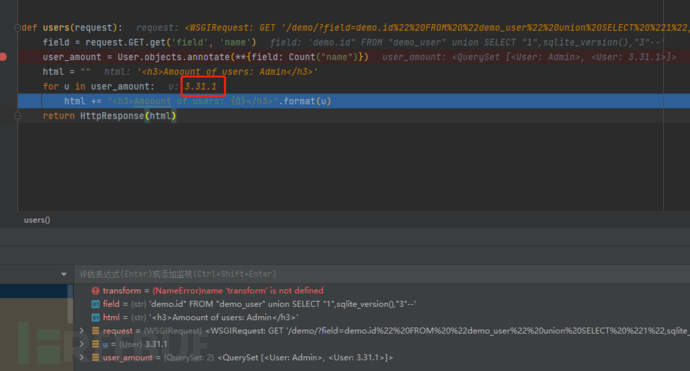Expand the user_amount QuerySet node
The image size is (690, 371).
point(81,357)
